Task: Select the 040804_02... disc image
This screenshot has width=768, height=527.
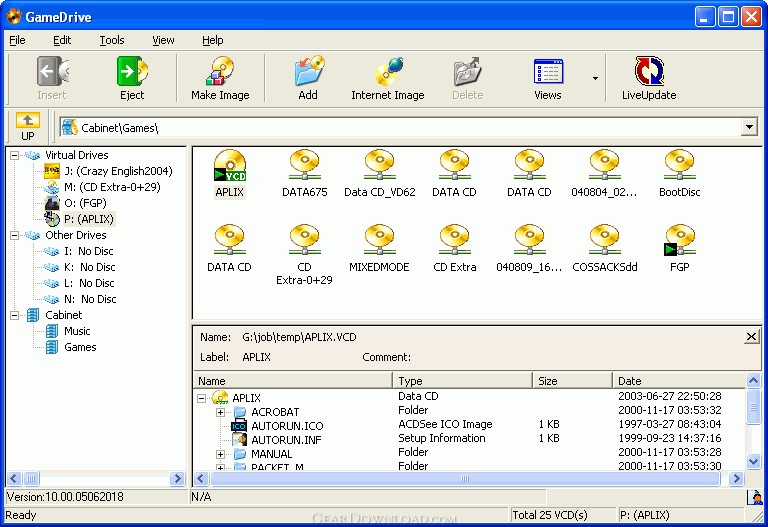Action: (x=604, y=173)
